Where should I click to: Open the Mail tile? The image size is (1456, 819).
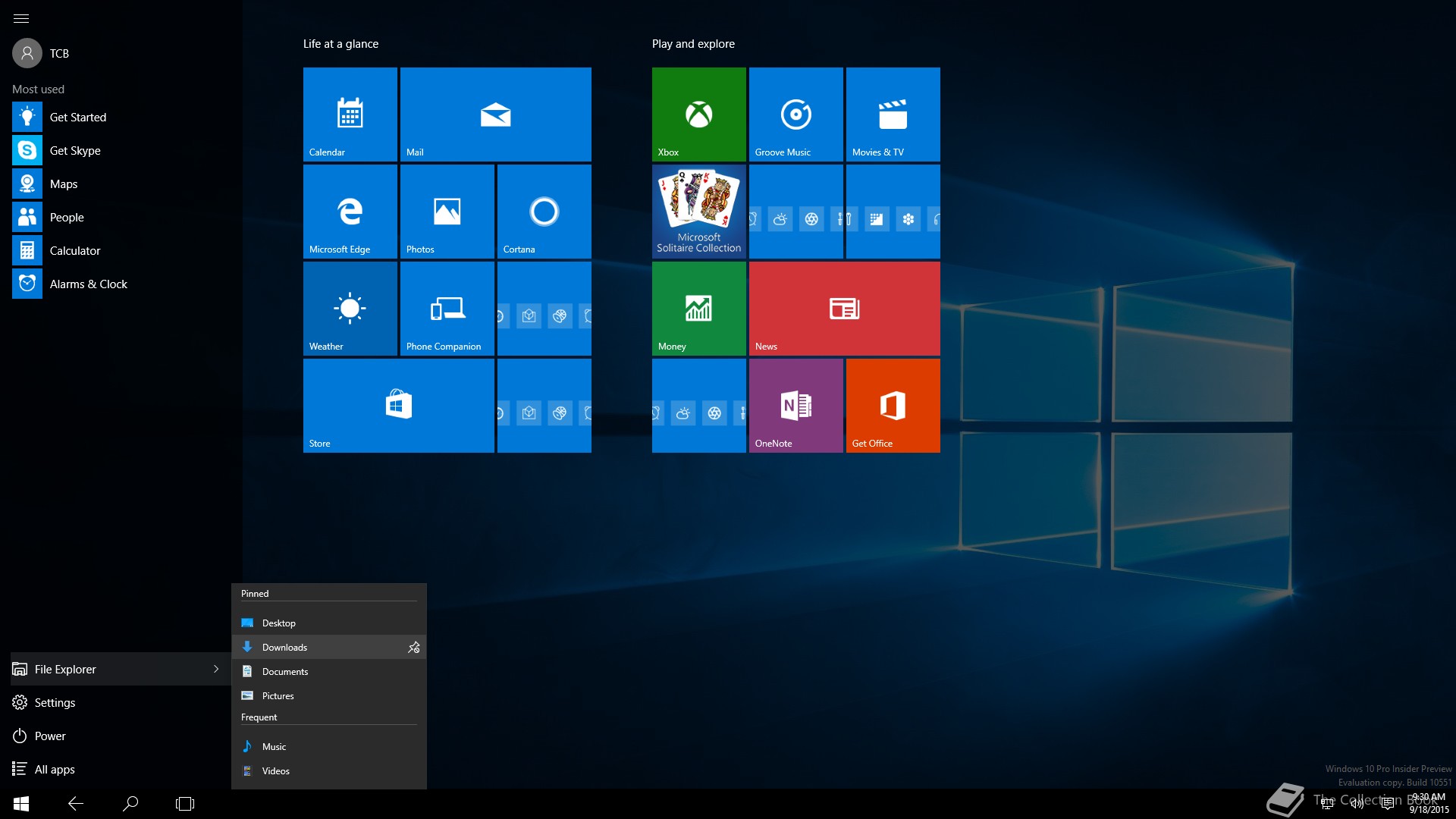coord(496,115)
